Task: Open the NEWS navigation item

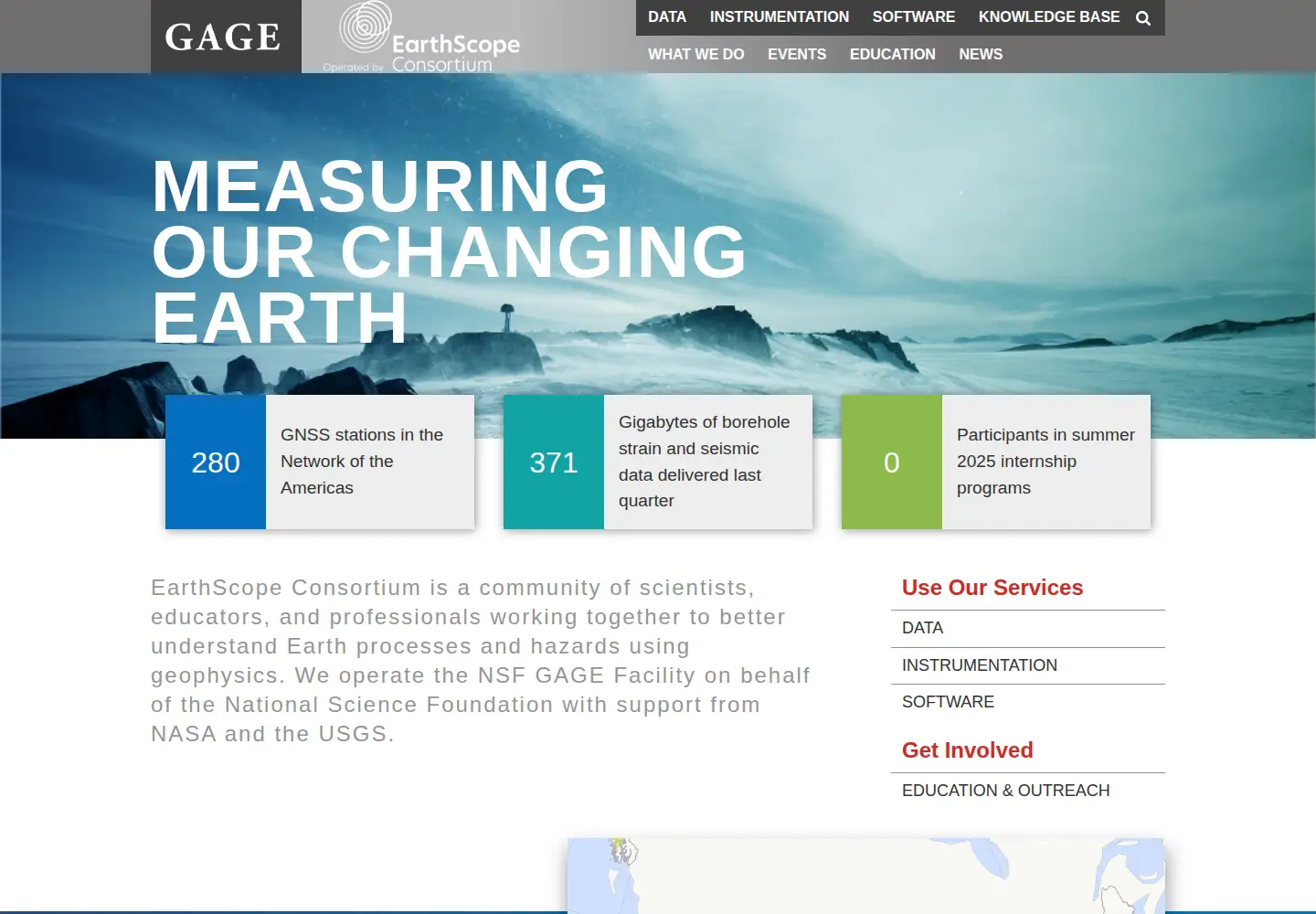Action: (981, 55)
